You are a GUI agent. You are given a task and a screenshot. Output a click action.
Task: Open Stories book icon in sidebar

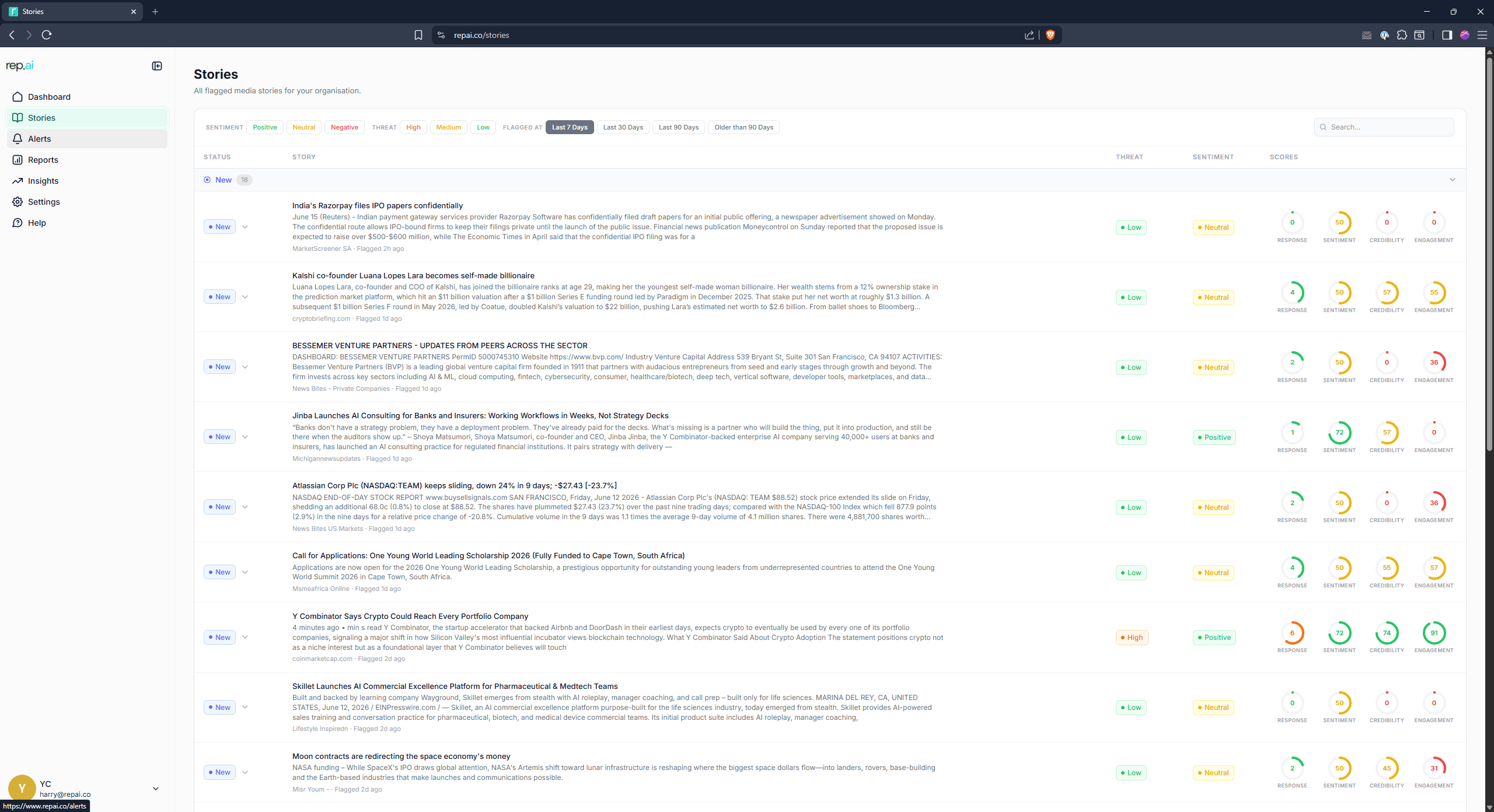tap(18, 118)
